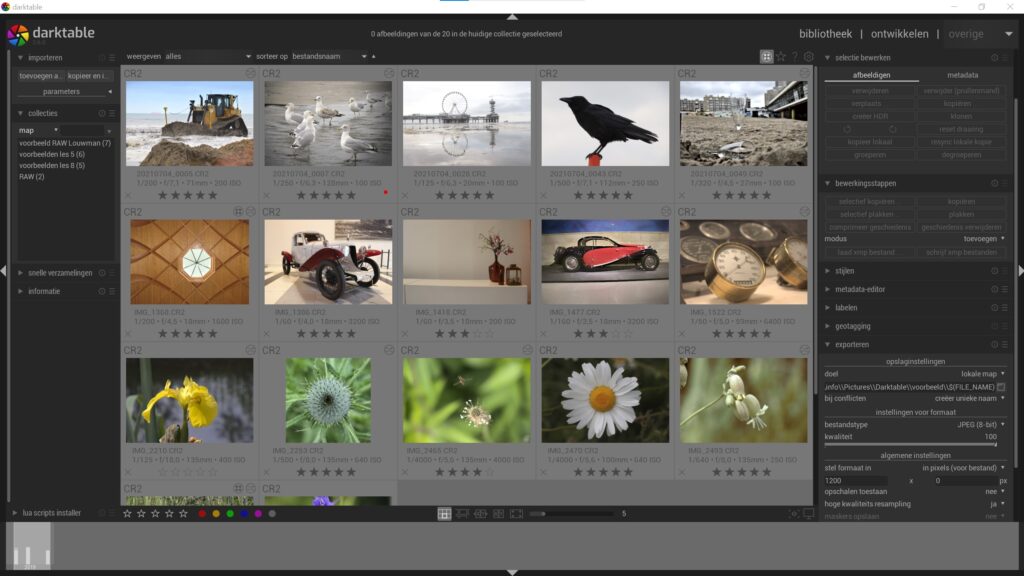Select the file manager layout icon

444,514
